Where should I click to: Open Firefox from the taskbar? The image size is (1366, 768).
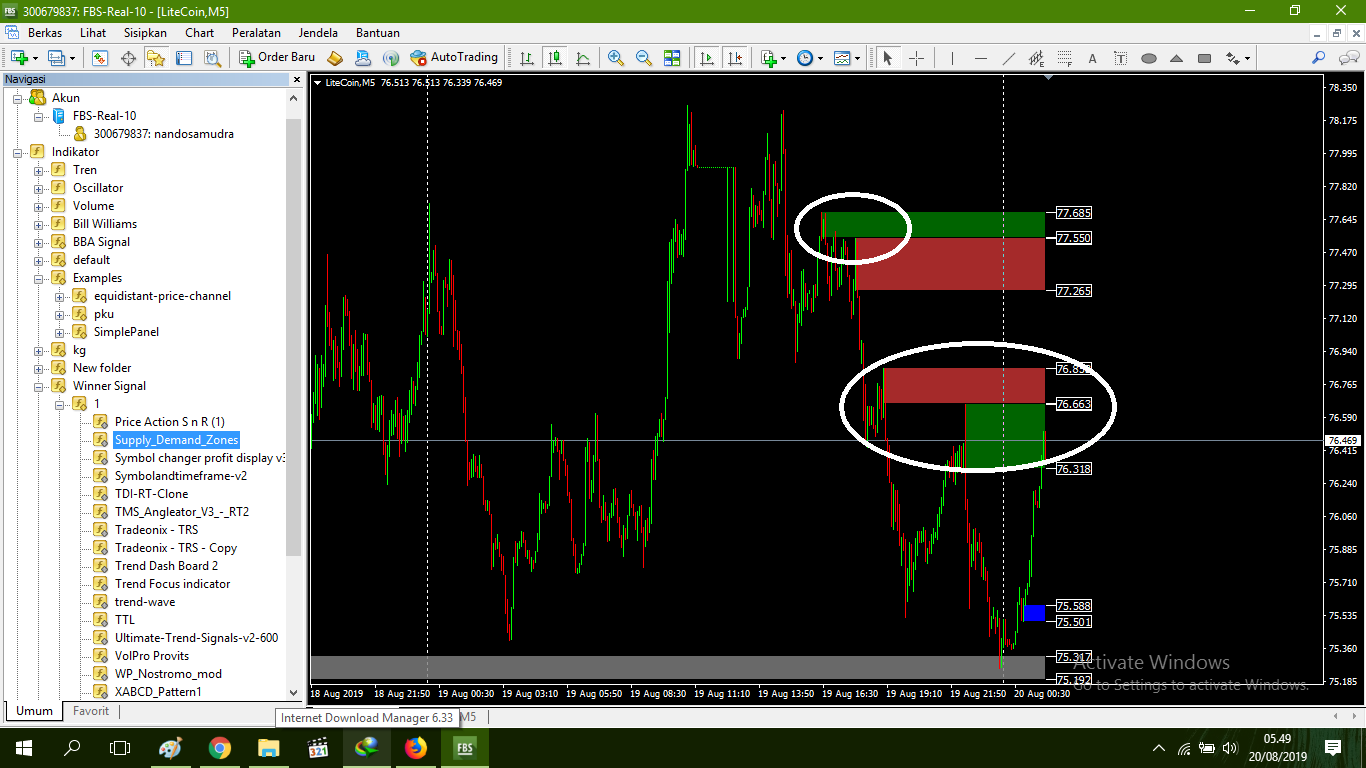(415, 747)
